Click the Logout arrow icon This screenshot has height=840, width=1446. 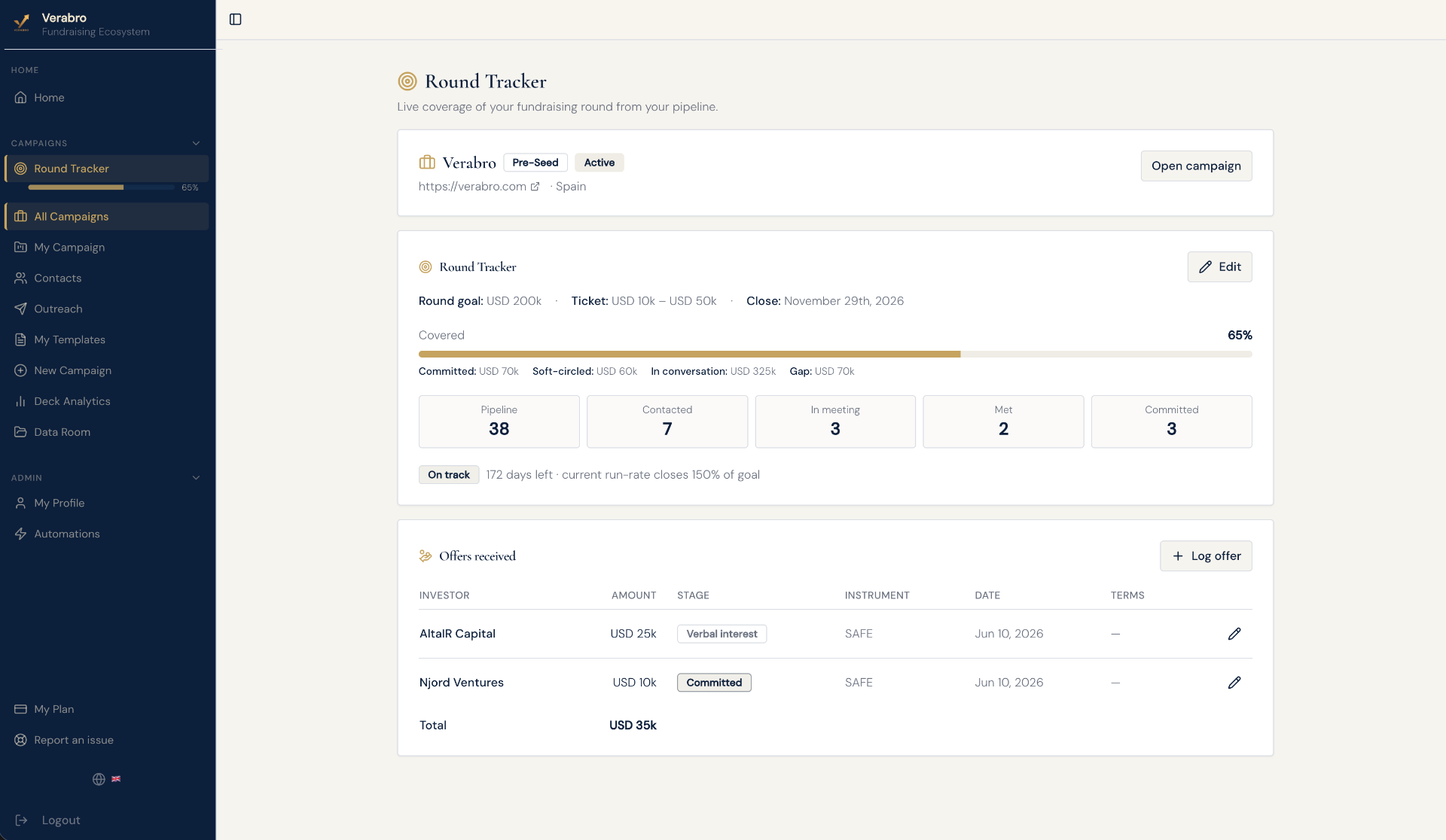coord(22,820)
